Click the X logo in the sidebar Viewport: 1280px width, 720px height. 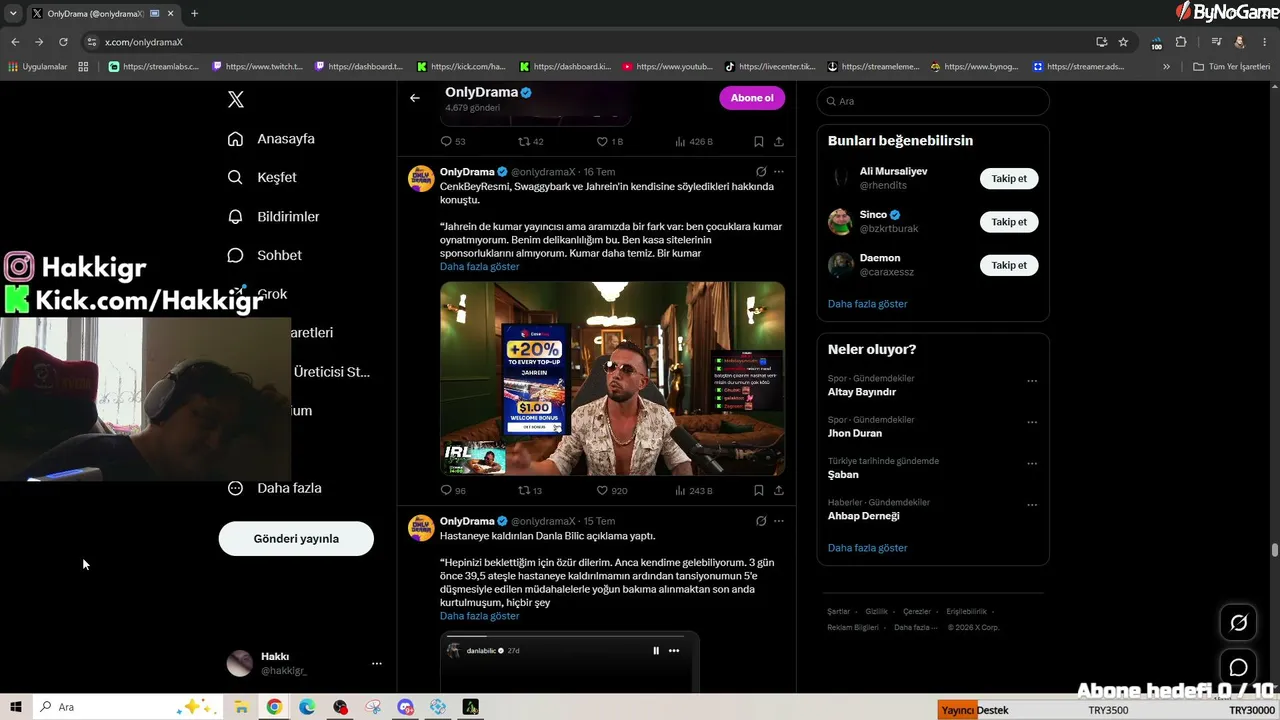tap(235, 99)
